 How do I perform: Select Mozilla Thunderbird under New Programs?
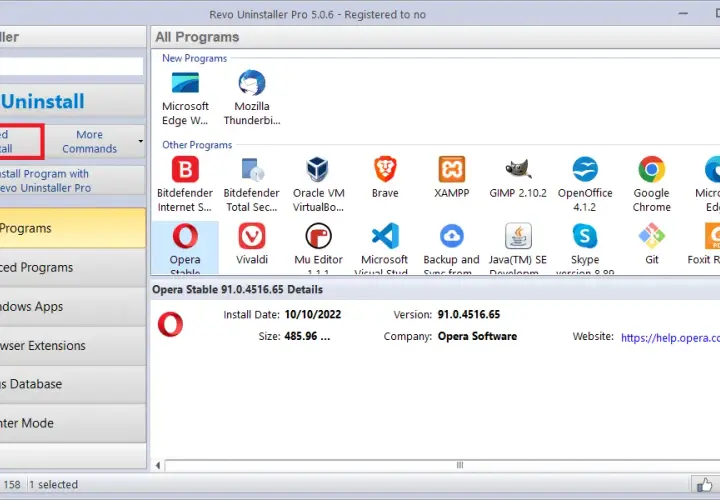[x=252, y=97]
